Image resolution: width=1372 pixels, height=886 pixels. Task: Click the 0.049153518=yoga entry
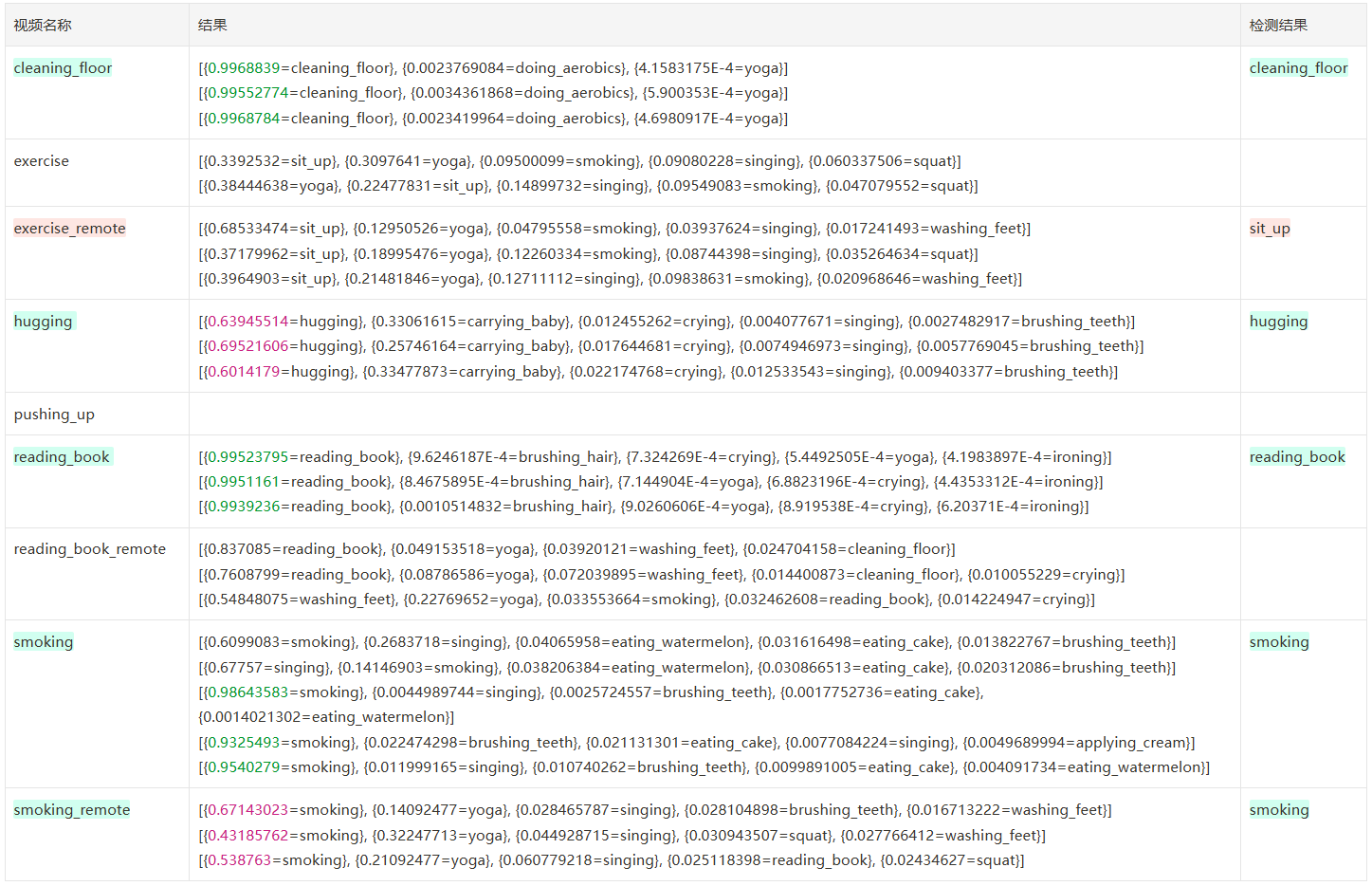[x=463, y=549]
